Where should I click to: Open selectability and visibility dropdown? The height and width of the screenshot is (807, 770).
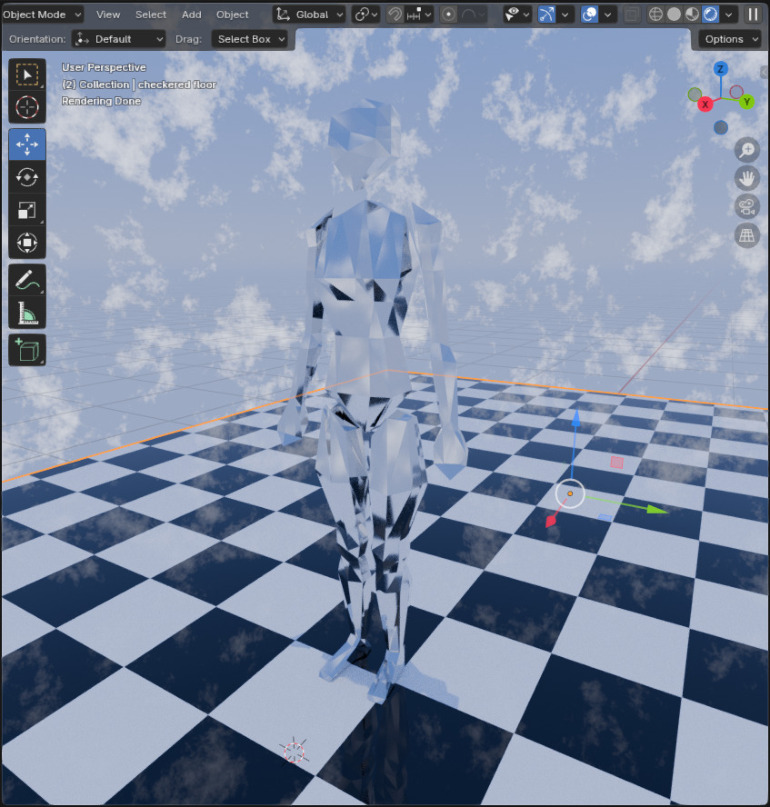click(x=517, y=14)
